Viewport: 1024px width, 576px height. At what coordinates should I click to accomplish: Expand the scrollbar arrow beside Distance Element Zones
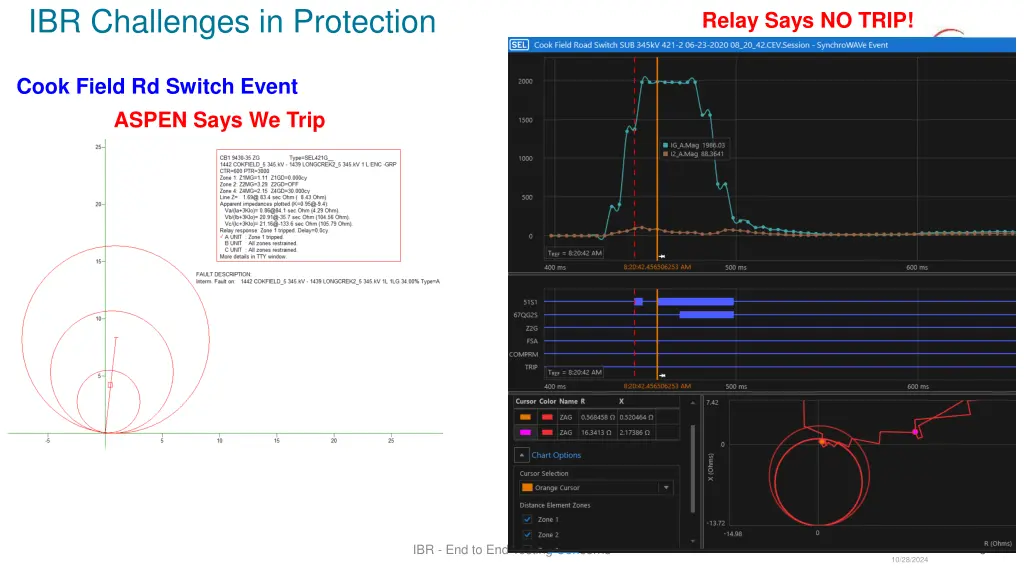(x=692, y=541)
